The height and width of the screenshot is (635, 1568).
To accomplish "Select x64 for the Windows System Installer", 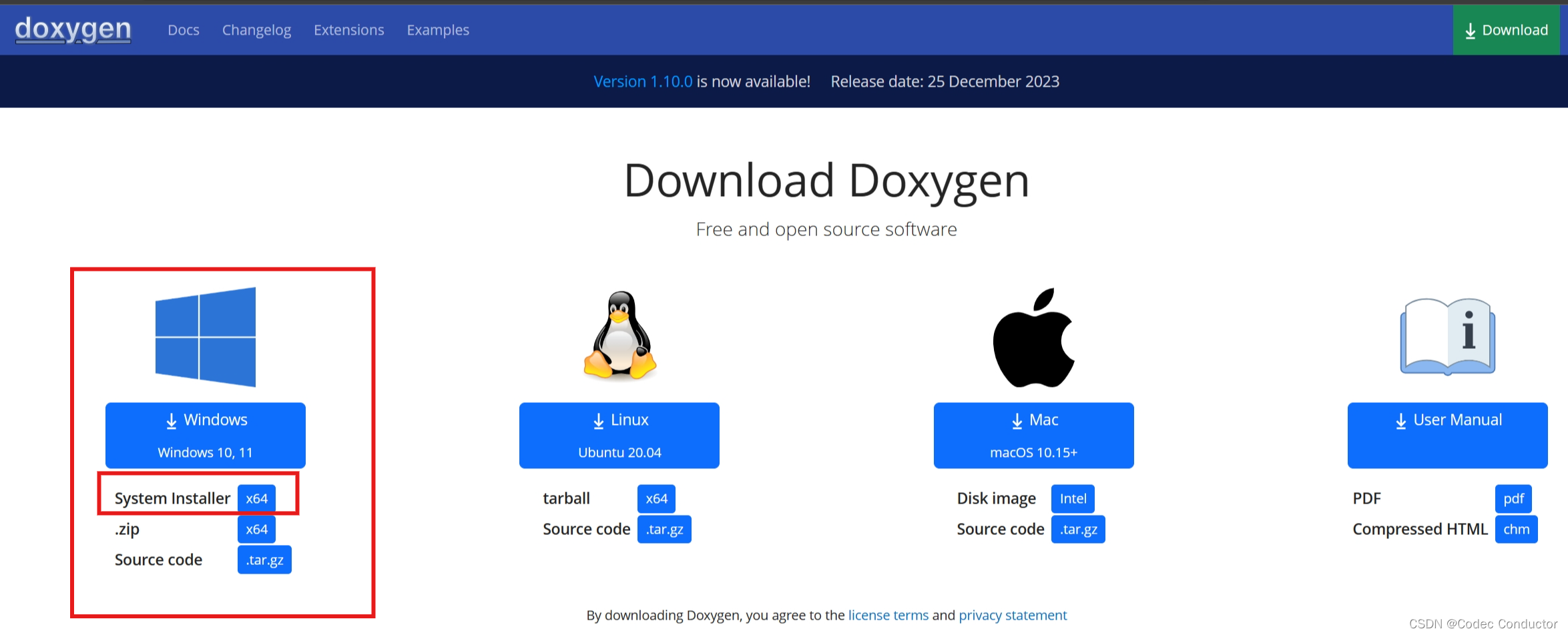I will coord(256,498).
